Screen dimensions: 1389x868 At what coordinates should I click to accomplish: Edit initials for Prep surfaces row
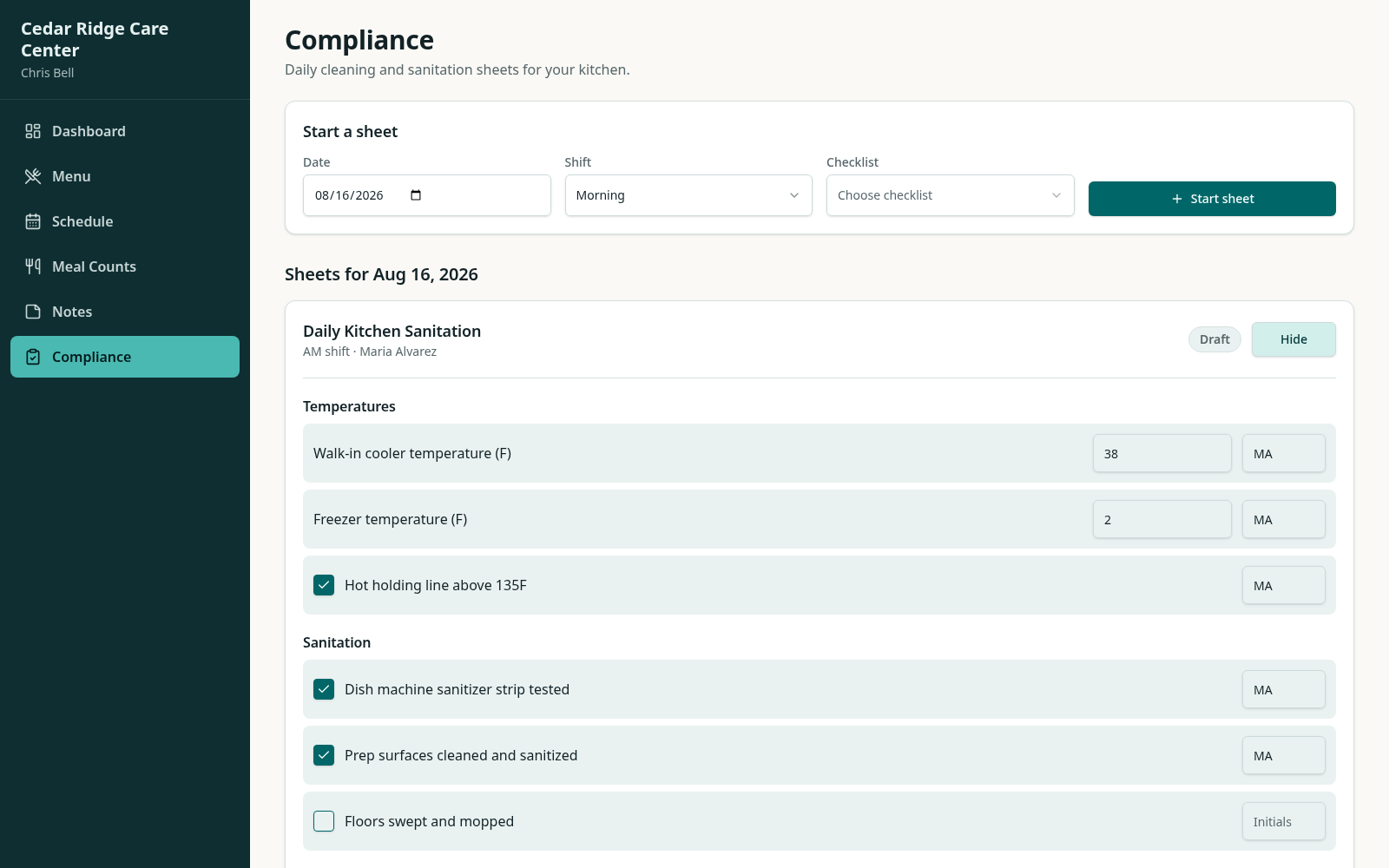point(1283,755)
